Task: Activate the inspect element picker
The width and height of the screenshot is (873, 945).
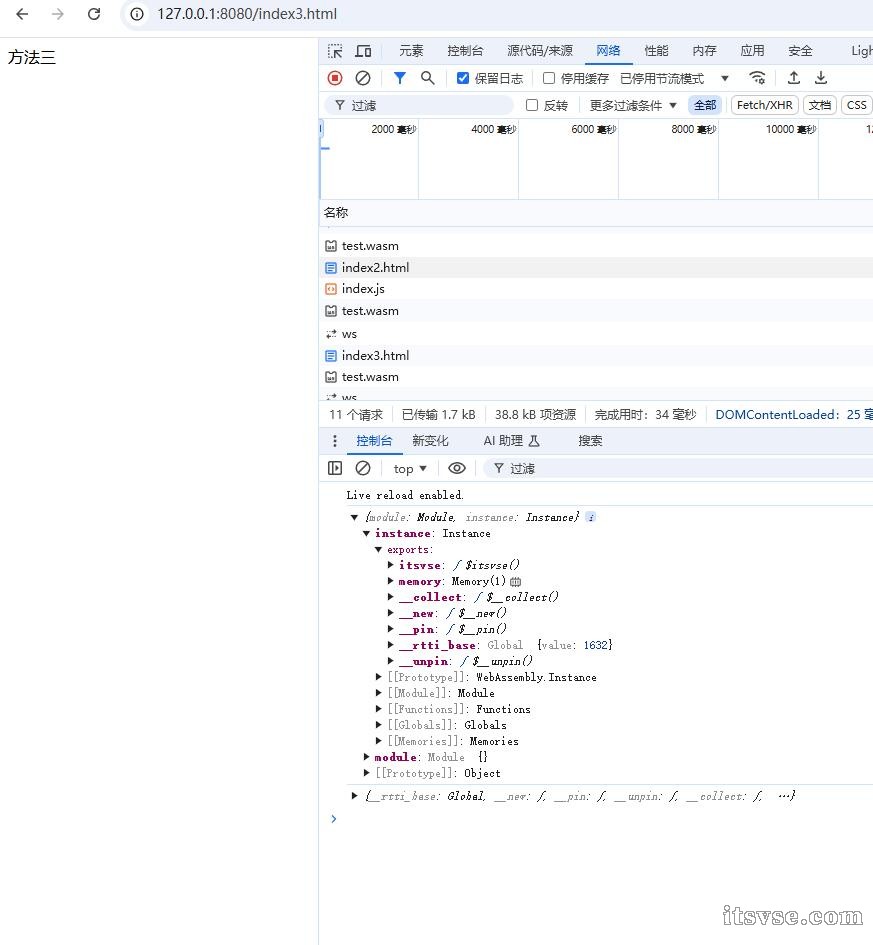Action: [335, 51]
